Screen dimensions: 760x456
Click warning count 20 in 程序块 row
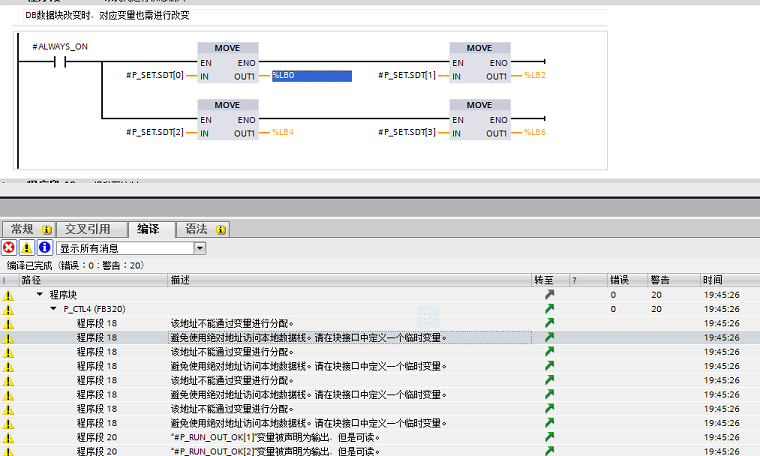point(656,295)
